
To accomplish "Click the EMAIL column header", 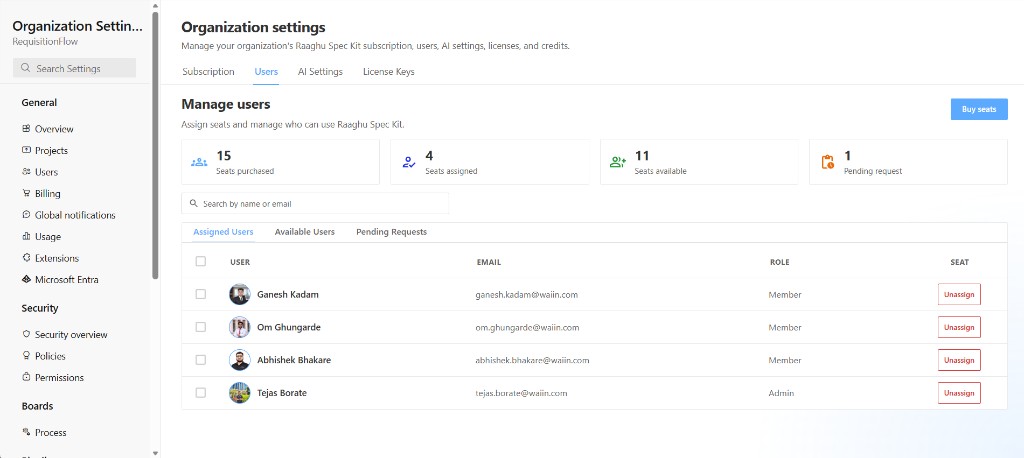I will pos(489,262).
